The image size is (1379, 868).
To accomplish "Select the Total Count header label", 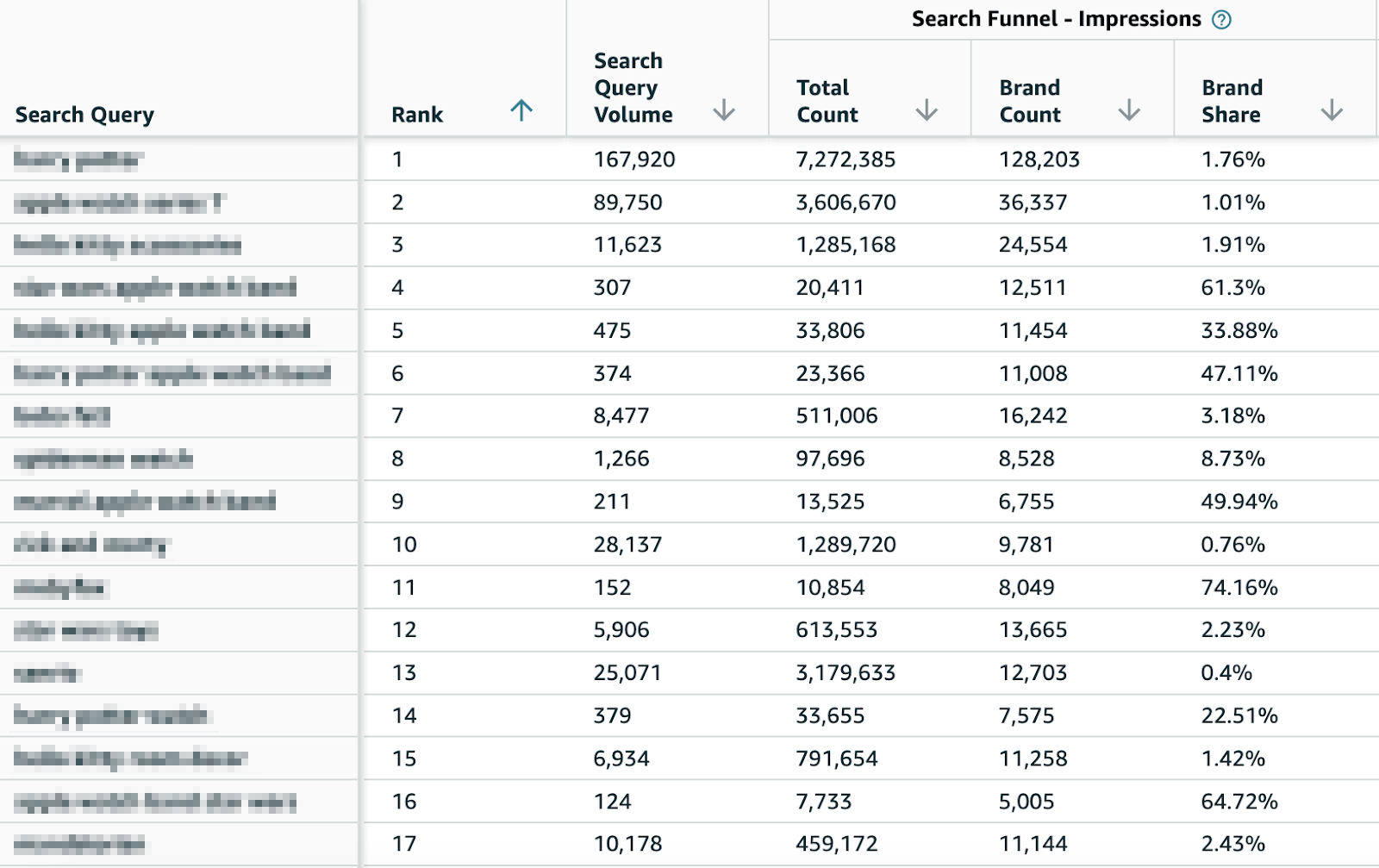I will tap(825, 101).
